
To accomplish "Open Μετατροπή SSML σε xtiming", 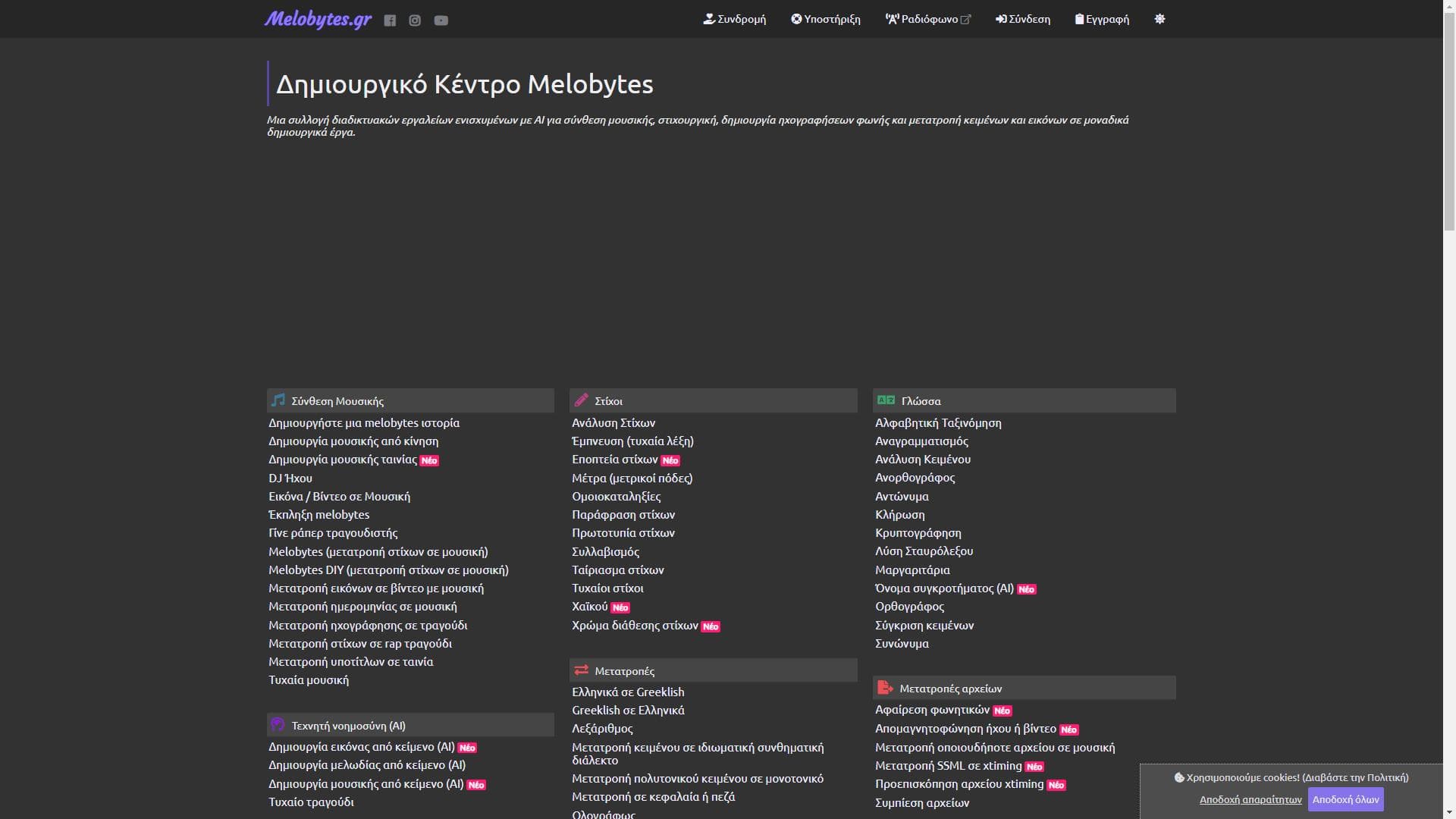I will coord(949,766).
